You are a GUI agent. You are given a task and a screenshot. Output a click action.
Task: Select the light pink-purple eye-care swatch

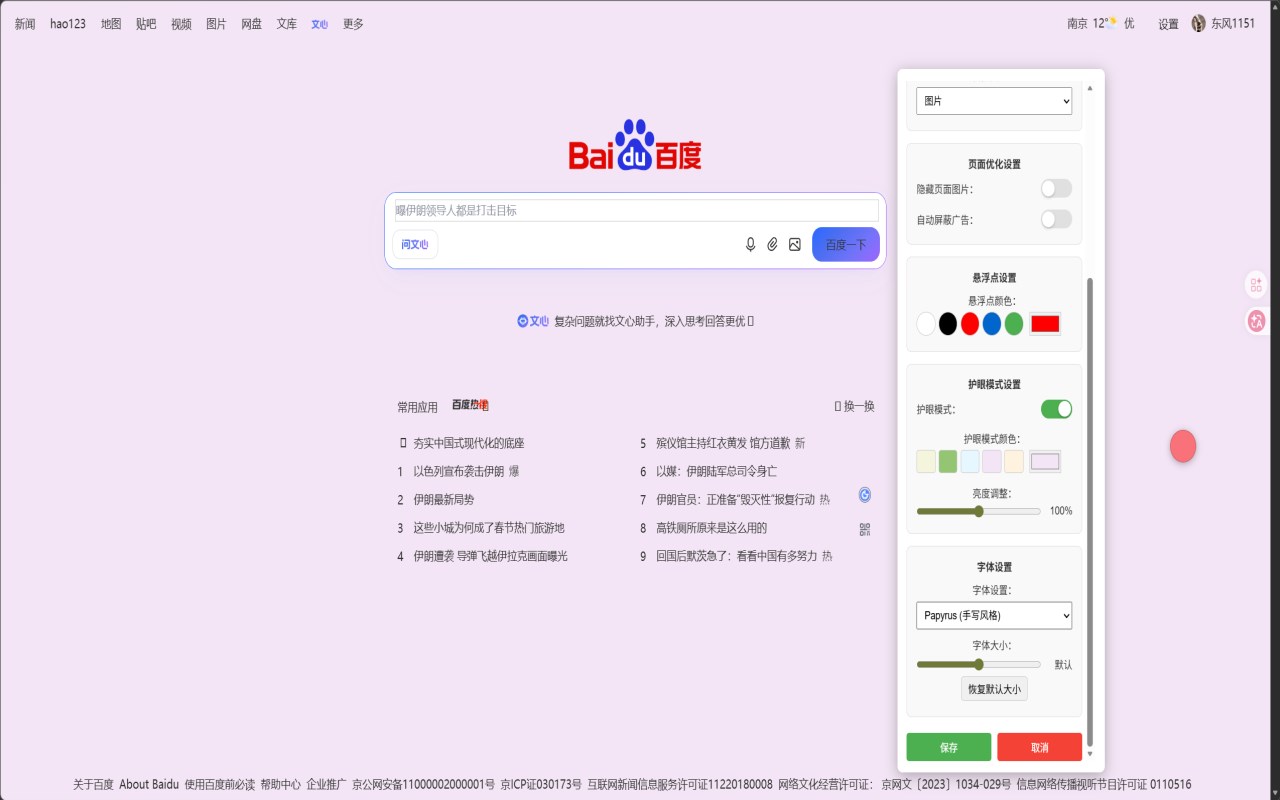point(992,461)
